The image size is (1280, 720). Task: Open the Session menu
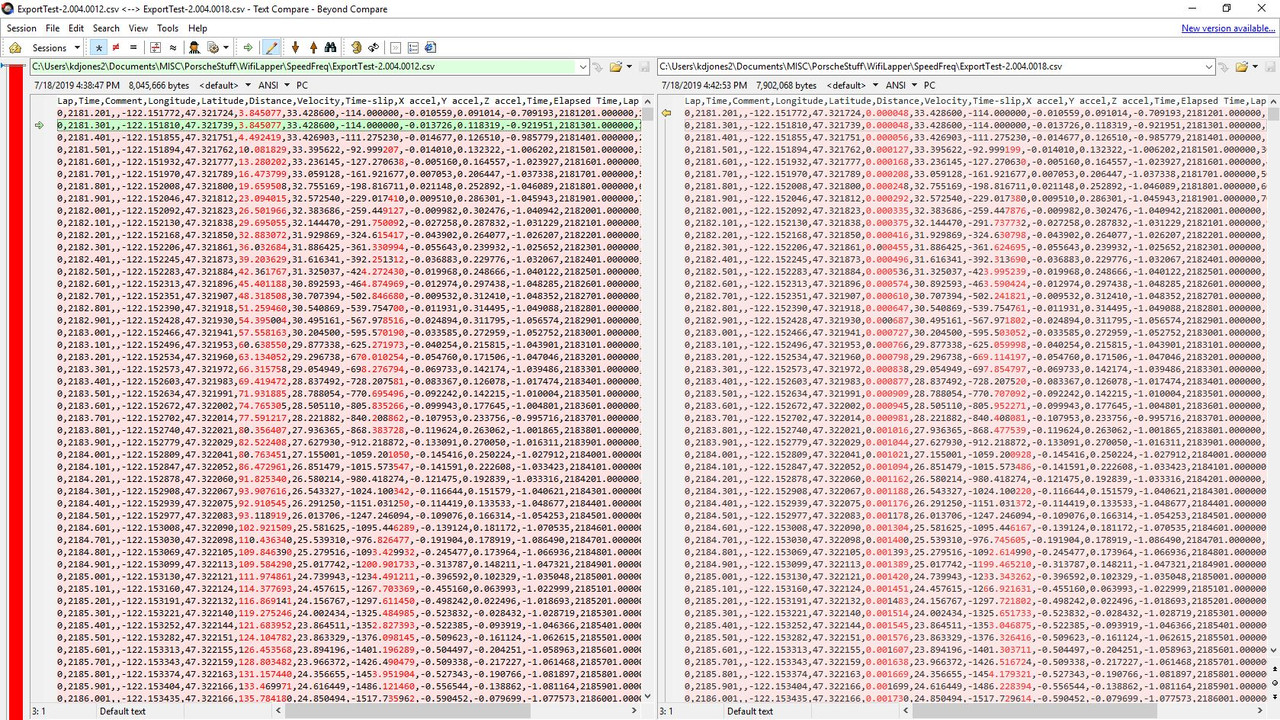click(21, 28)
